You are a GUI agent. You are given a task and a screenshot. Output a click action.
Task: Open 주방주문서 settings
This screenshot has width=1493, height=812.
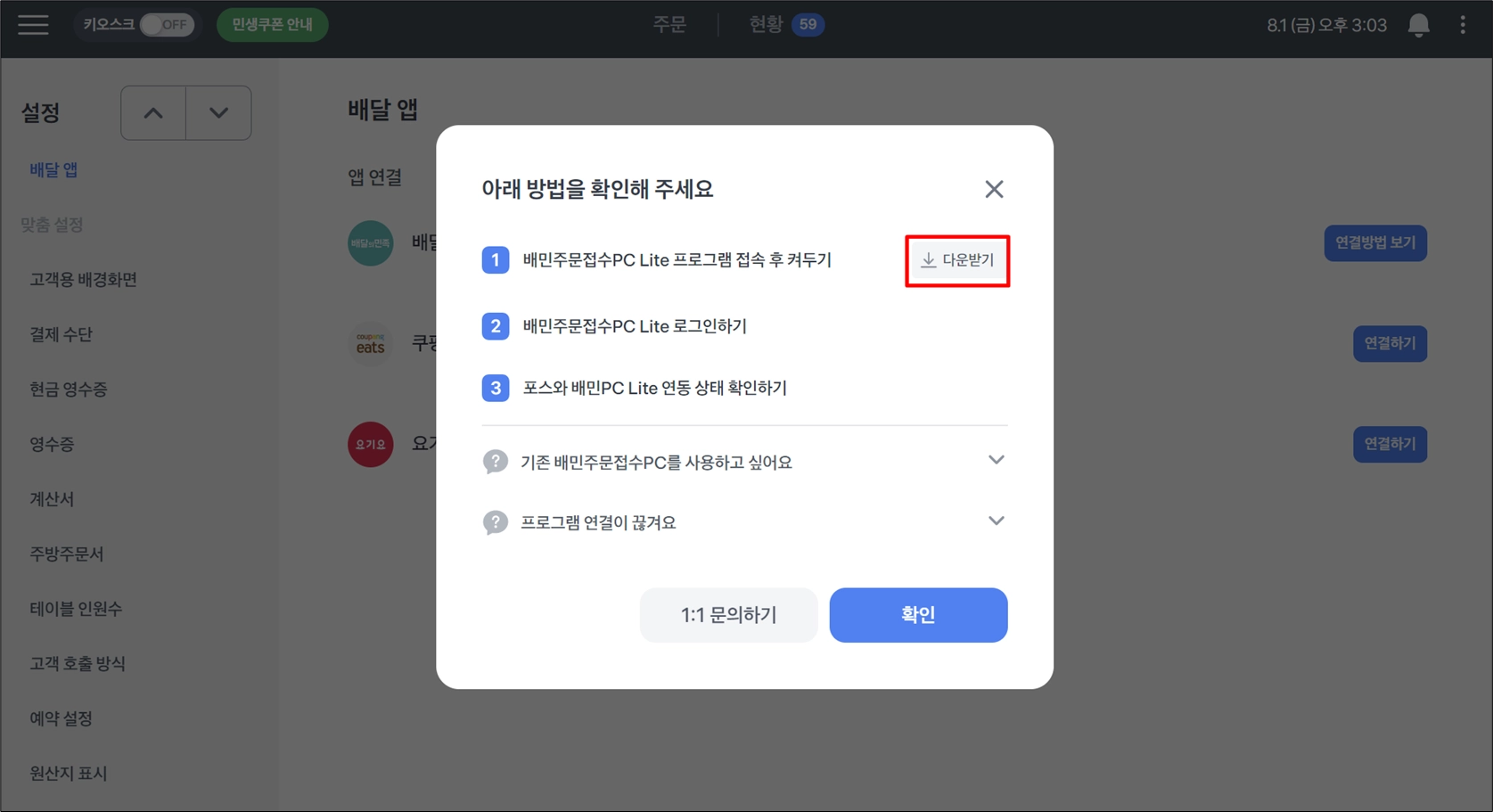67,554
